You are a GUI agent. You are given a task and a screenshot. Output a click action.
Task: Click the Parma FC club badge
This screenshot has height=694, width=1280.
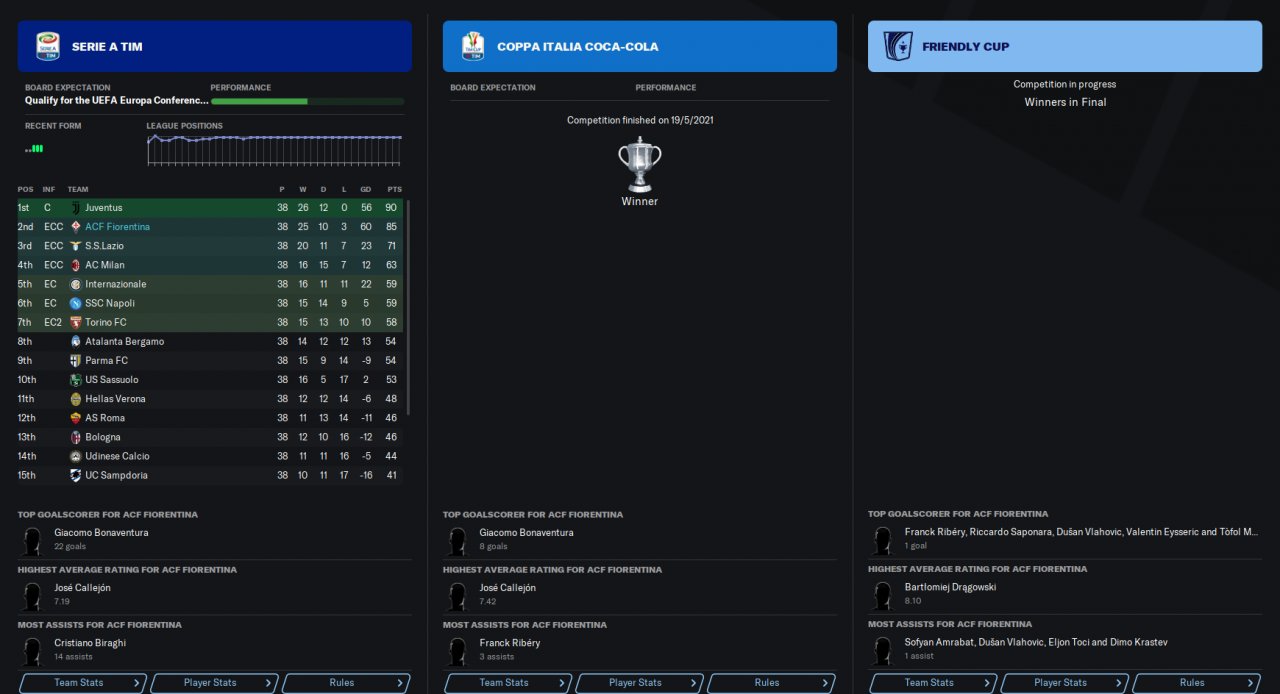tap(75, 360)
